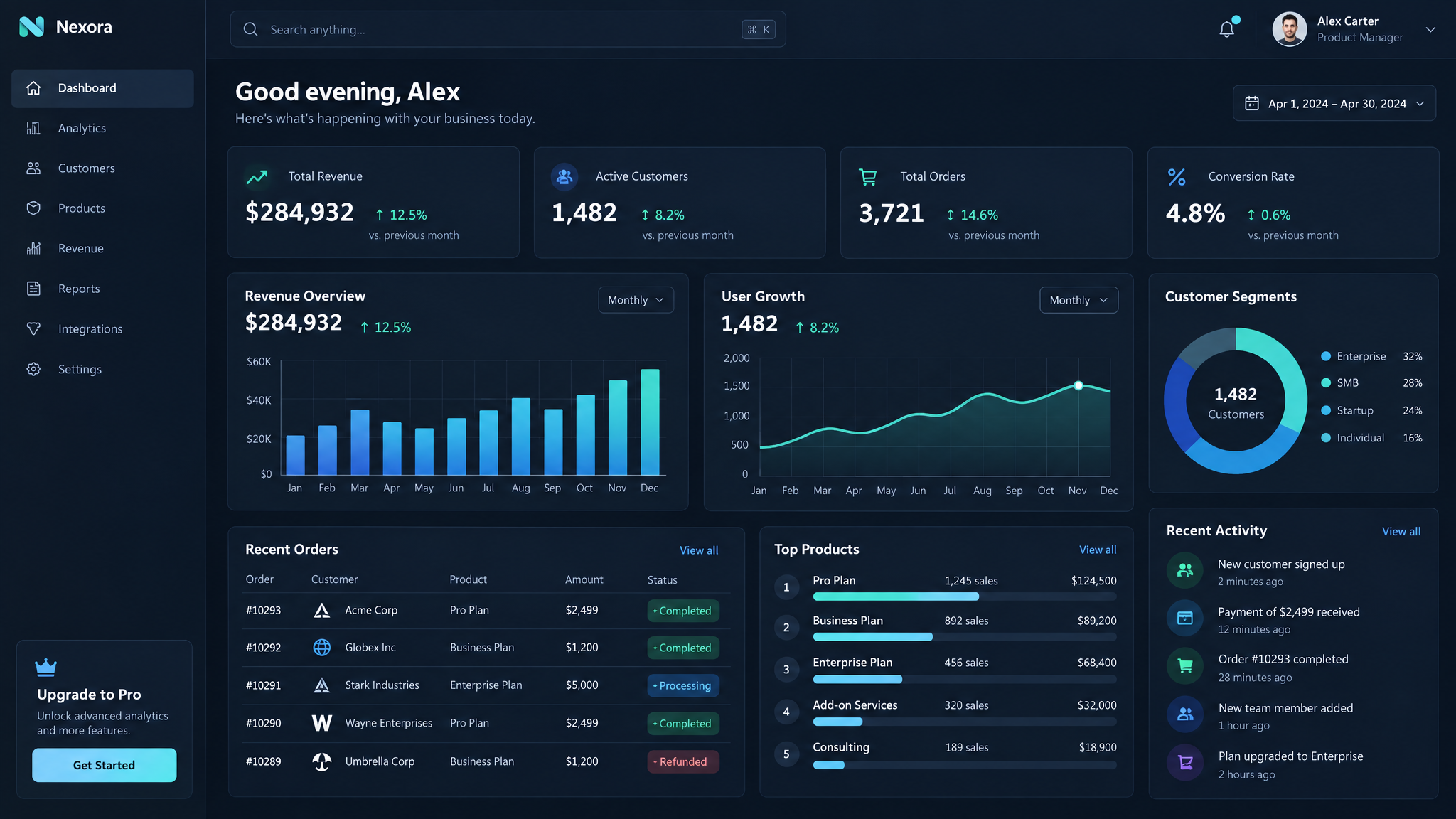1456x819 pixels.
Task: Click the Total Orders cart icon
Action: point(868,176)
